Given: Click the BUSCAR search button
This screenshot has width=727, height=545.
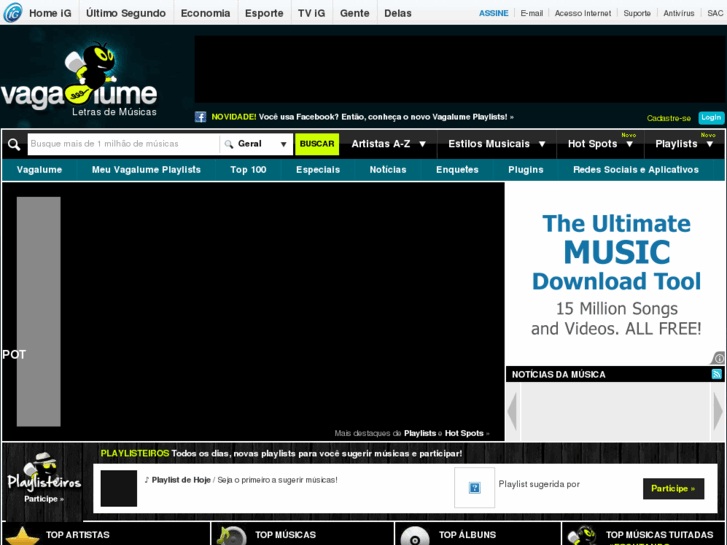Looking at the screenshot, I should [x=317, y=144].
